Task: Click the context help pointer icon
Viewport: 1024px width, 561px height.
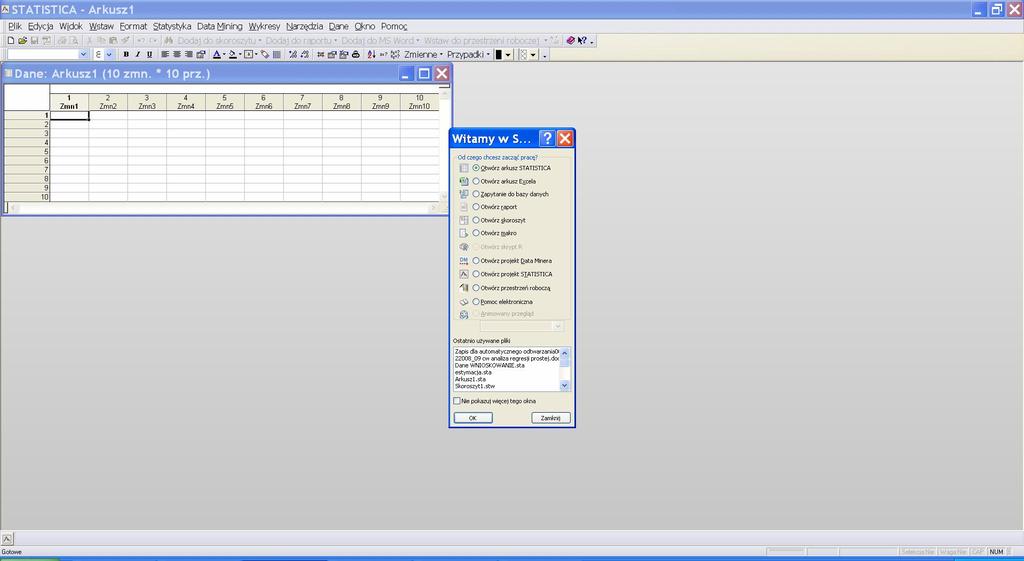Action: (583, 40)
